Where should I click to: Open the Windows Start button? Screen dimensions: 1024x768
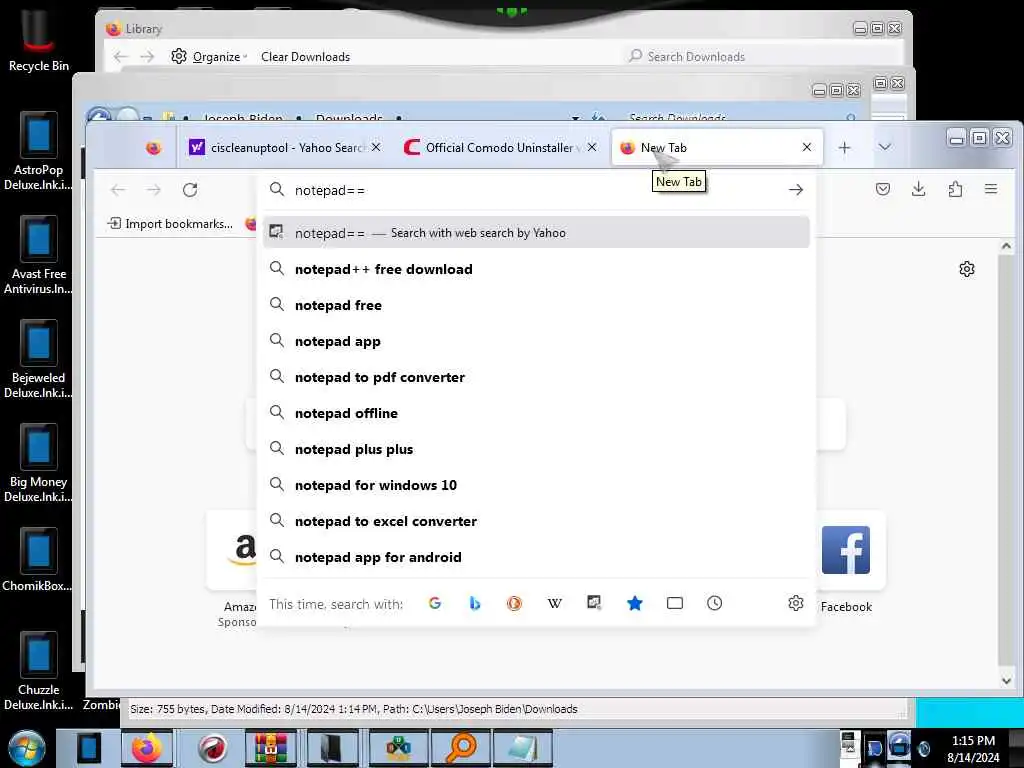point(27,748)
